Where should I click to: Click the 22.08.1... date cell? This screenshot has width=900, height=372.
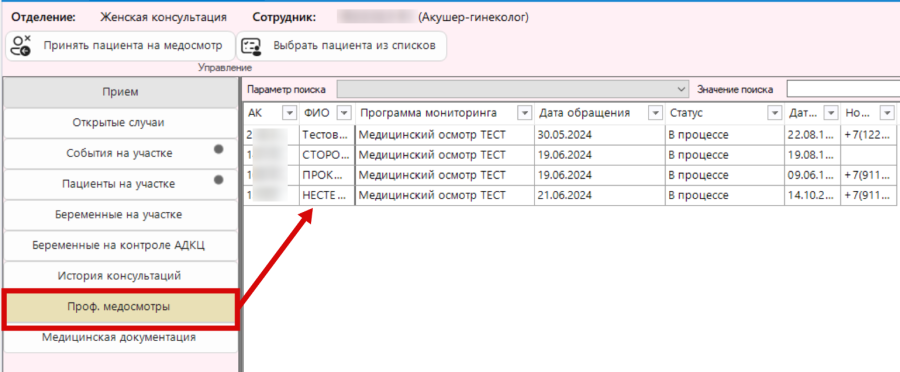[x=812, y=135]
